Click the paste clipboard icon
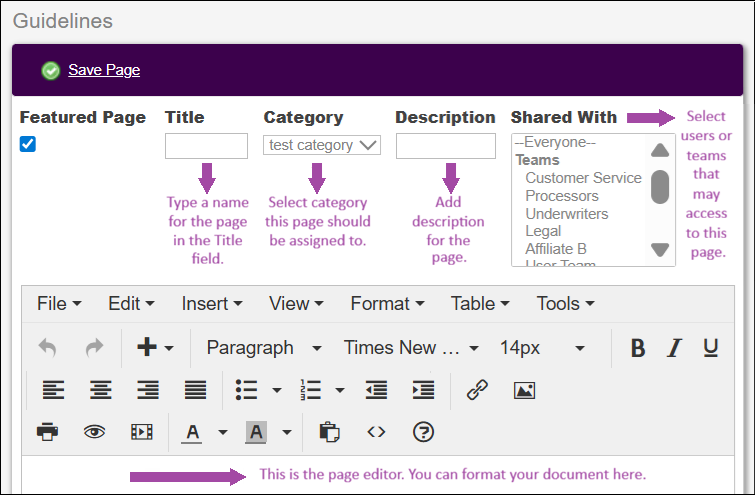 [x=329, y=432]
